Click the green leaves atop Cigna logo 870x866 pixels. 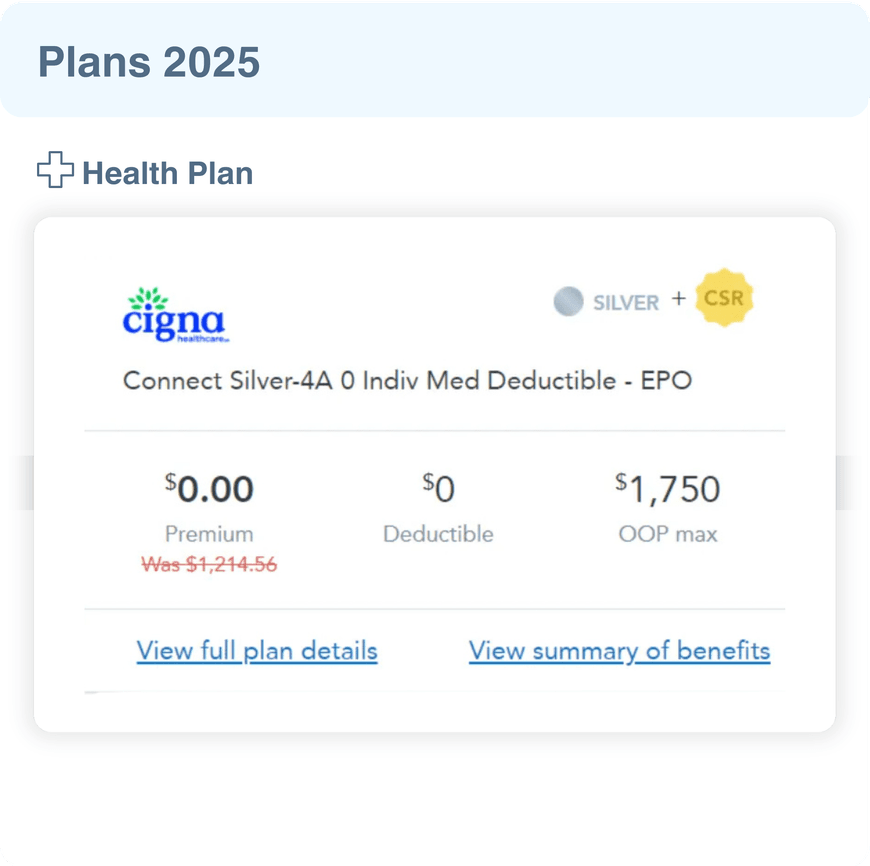148,298
